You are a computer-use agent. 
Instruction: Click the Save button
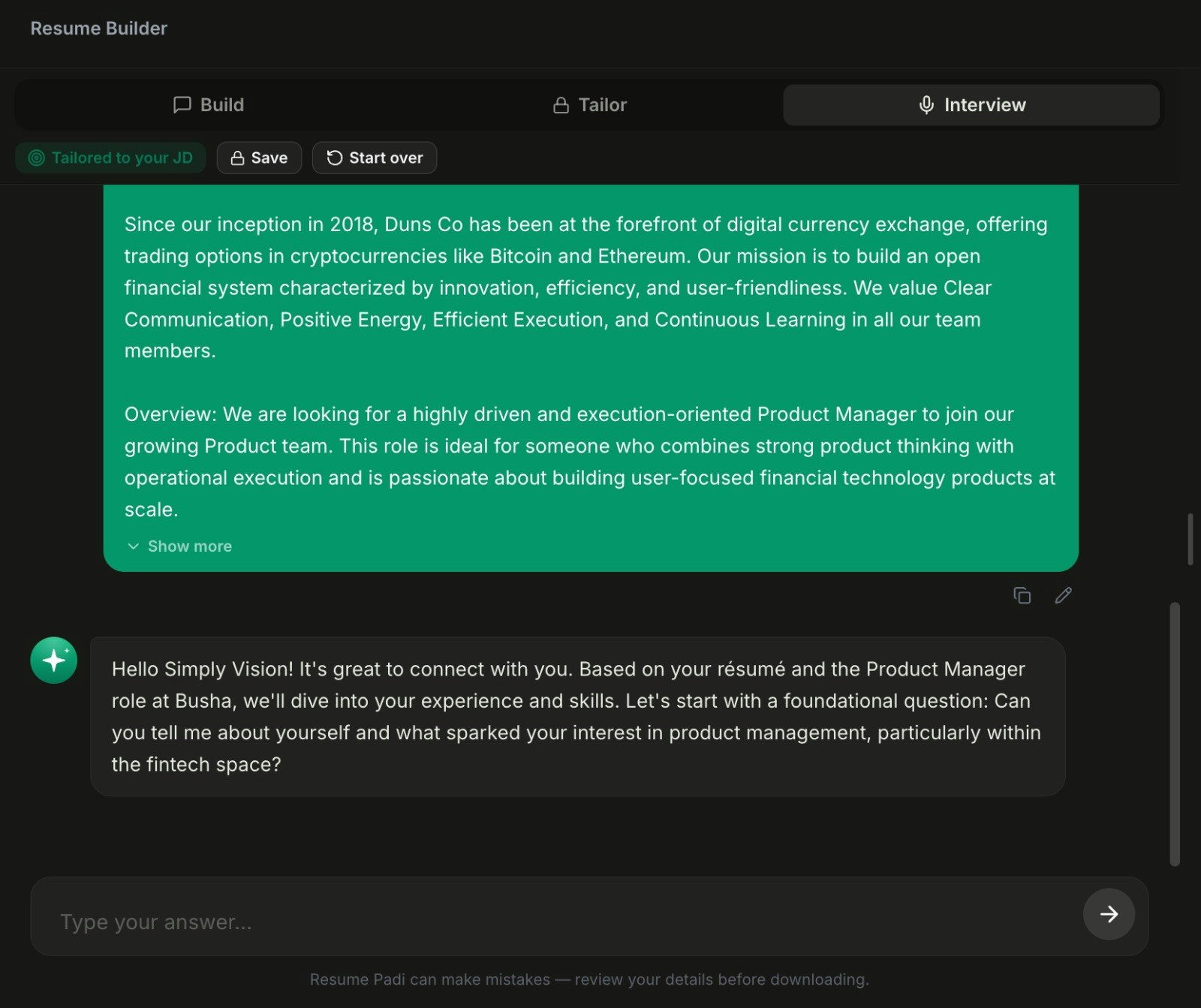pos(259,158)
